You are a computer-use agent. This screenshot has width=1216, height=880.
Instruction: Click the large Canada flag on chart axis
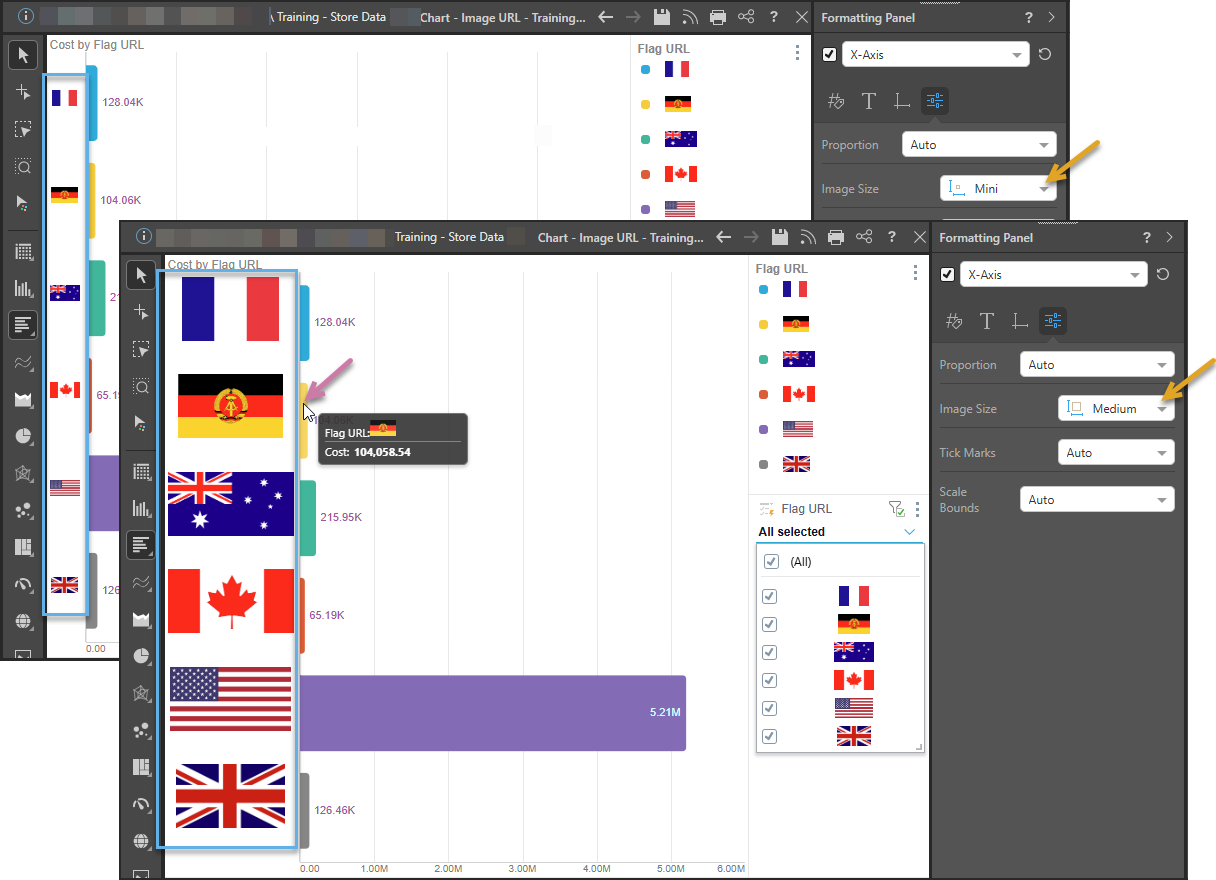[x=231, y=600]
